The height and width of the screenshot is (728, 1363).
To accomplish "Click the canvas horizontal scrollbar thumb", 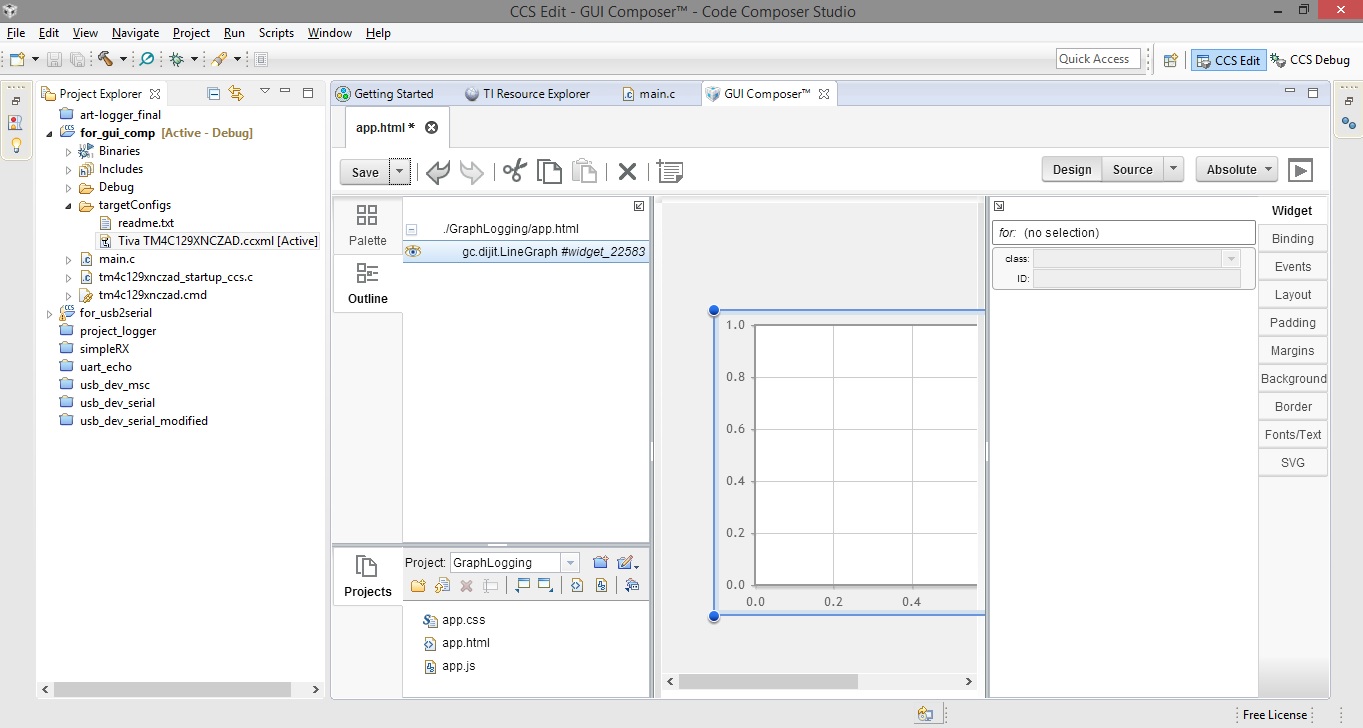I will pos(768,682).
